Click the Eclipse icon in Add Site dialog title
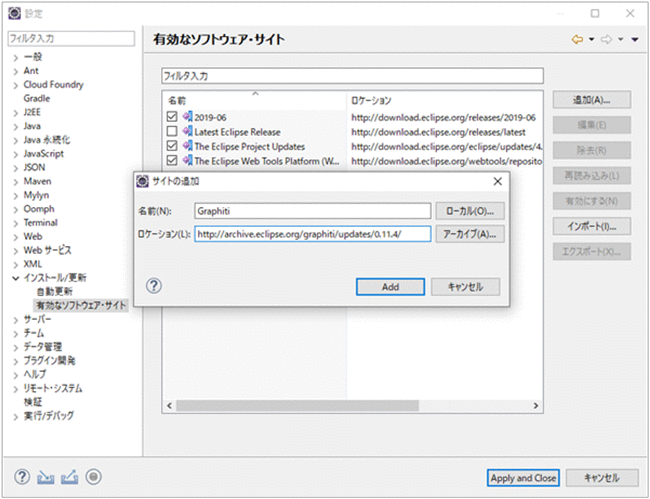The width and height of the screenshot is (650, 499). [142, 181]
